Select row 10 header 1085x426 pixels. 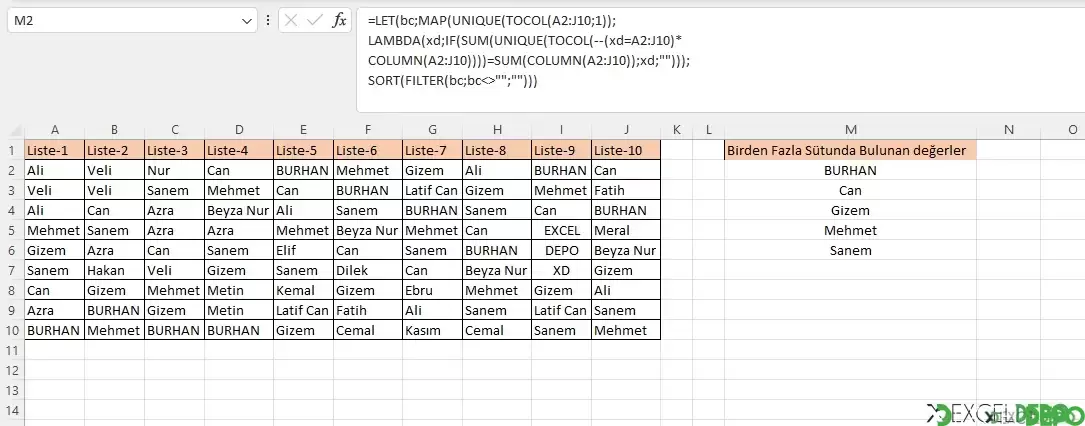click(12, 331)
